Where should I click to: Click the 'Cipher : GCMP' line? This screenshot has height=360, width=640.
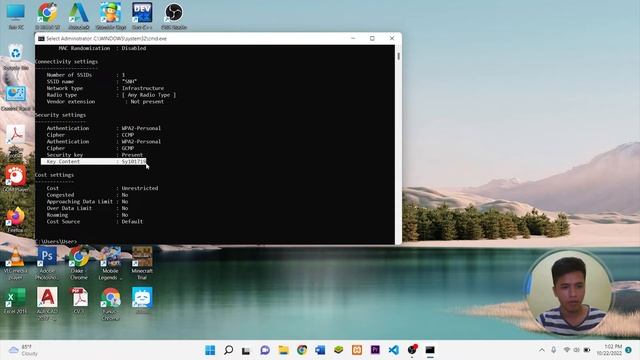[x=90, y=148]
